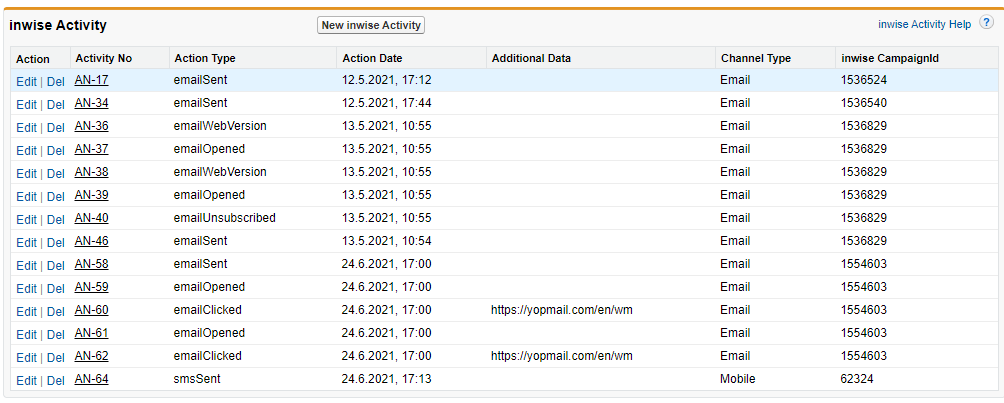Click the New inwise Activity button
Viewport: 1004px width, 403px height.
tap(371, 25)
